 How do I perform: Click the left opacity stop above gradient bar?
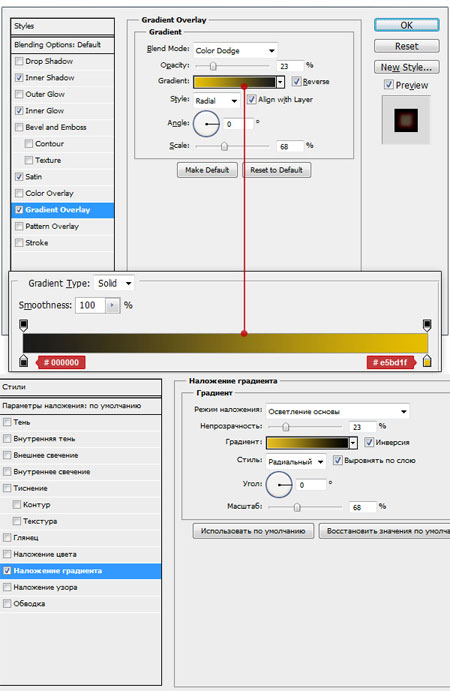24,325
